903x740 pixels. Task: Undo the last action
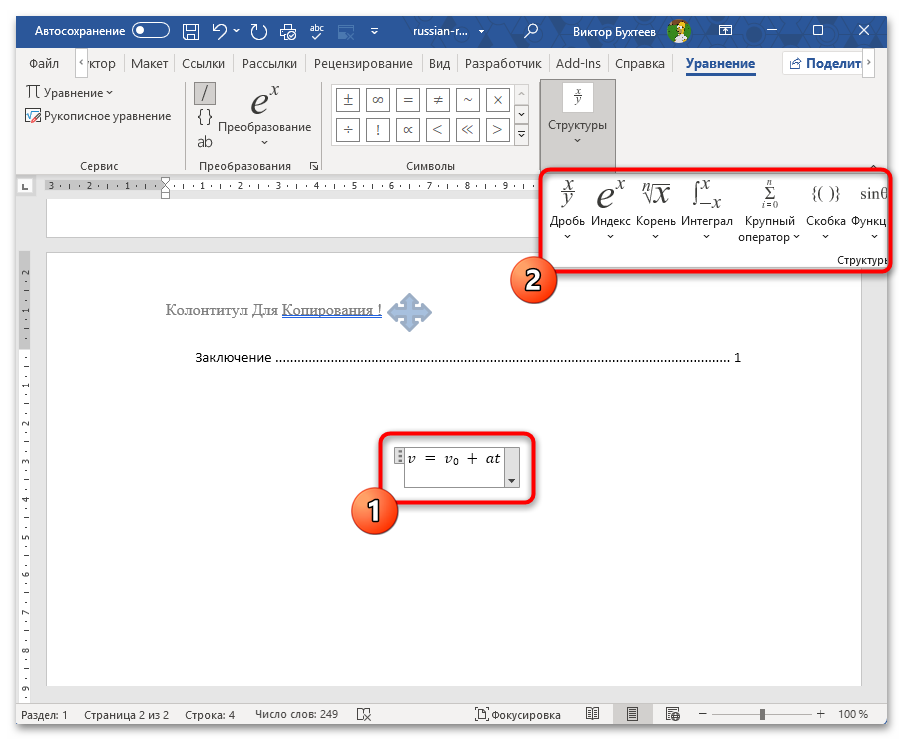click(x=219, y=31)
